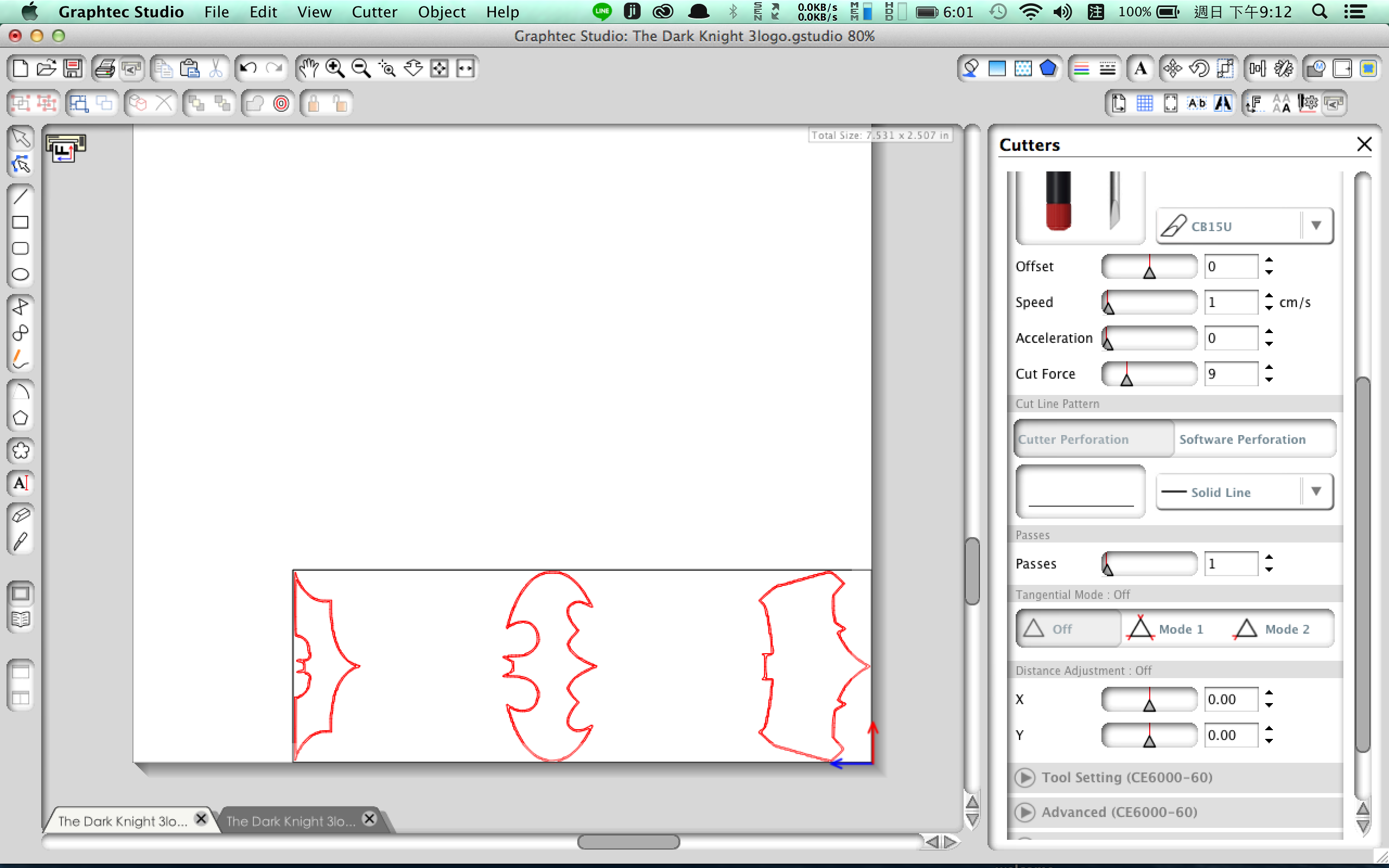Viewport: 1389px width, 868px height.
Task: Increase Passes value with stepper
Action: [x=1269, y=558]
